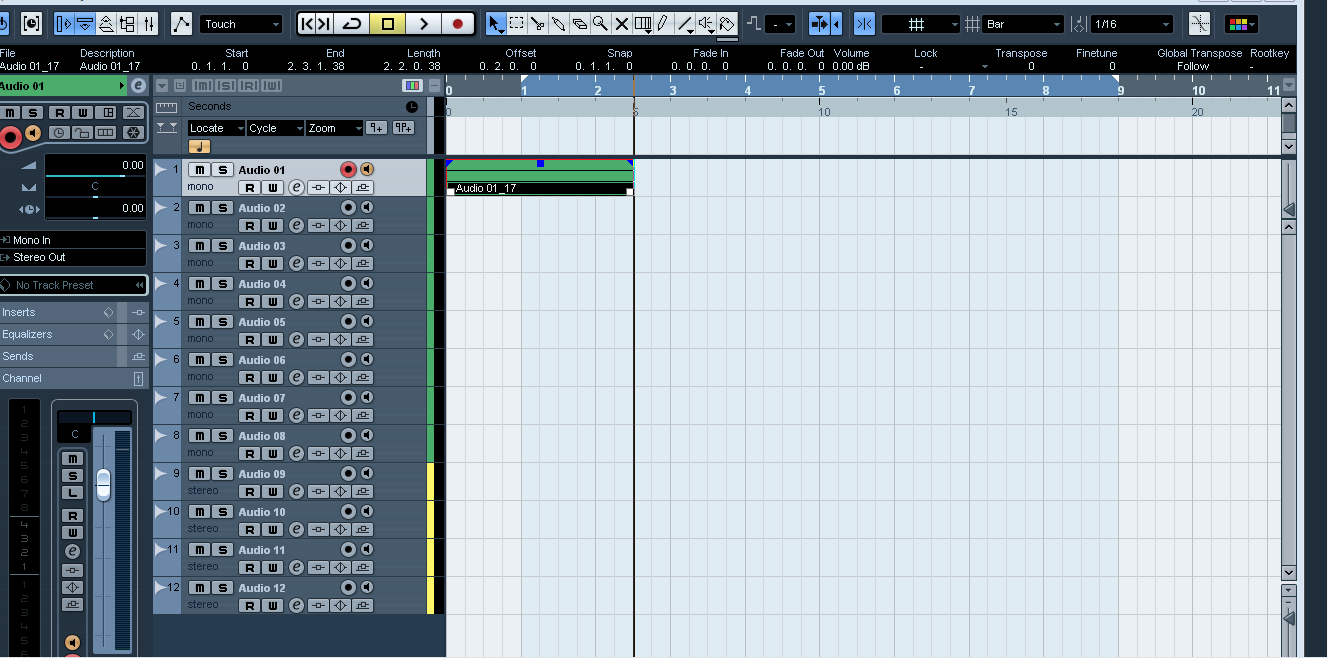Click the Seconds ruler track label

[210, 106]
